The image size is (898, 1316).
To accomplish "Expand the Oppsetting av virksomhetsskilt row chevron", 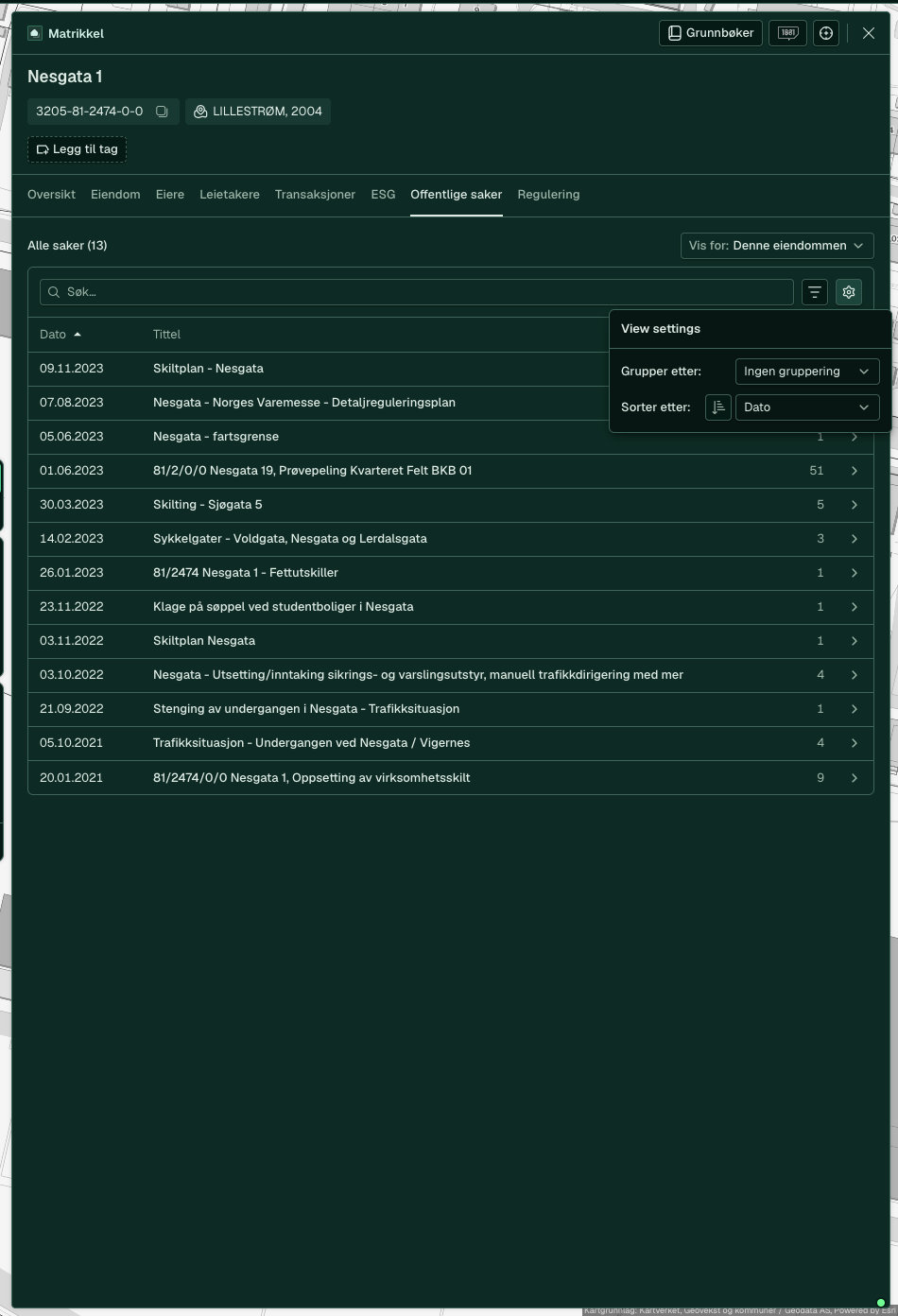I will point(855,778).
